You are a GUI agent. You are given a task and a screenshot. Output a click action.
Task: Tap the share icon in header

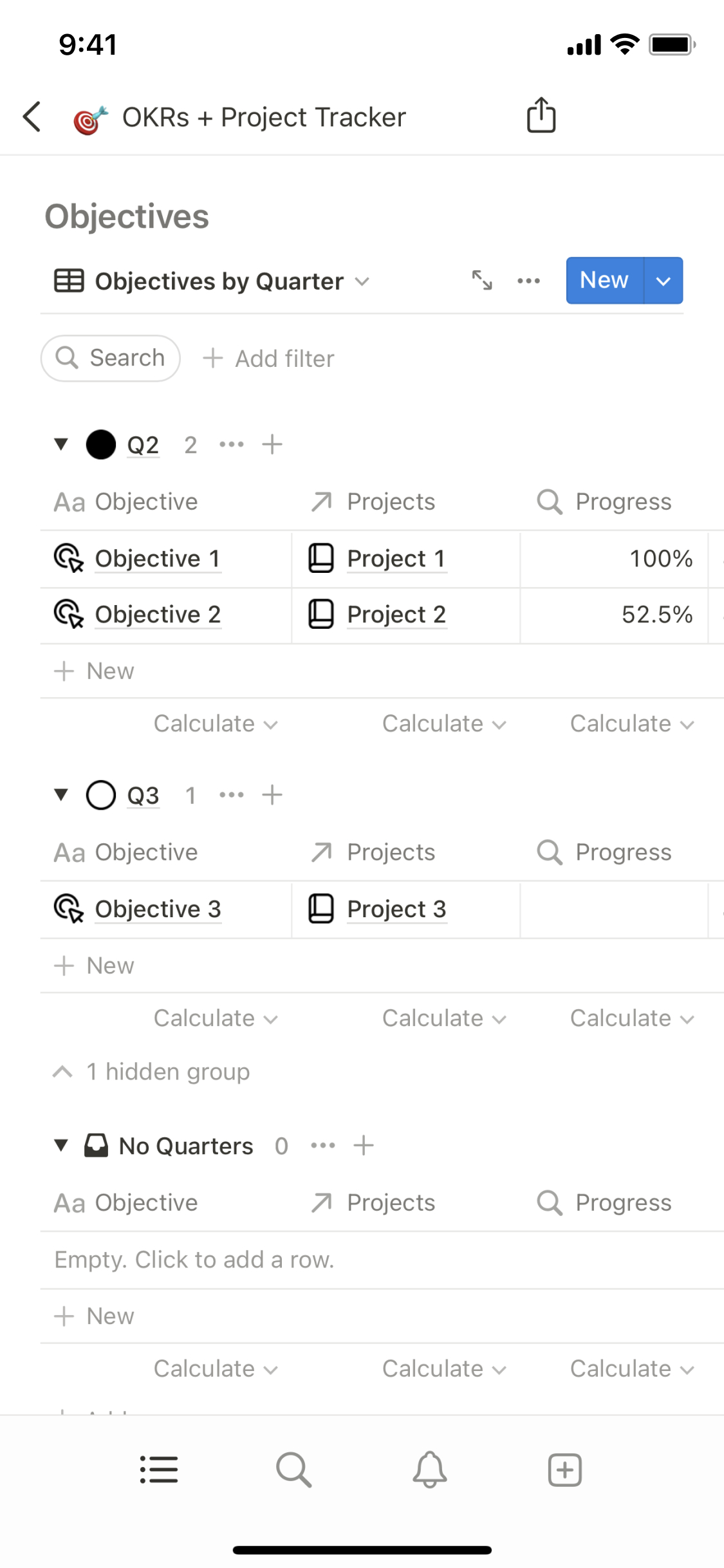tap(541, 116)
